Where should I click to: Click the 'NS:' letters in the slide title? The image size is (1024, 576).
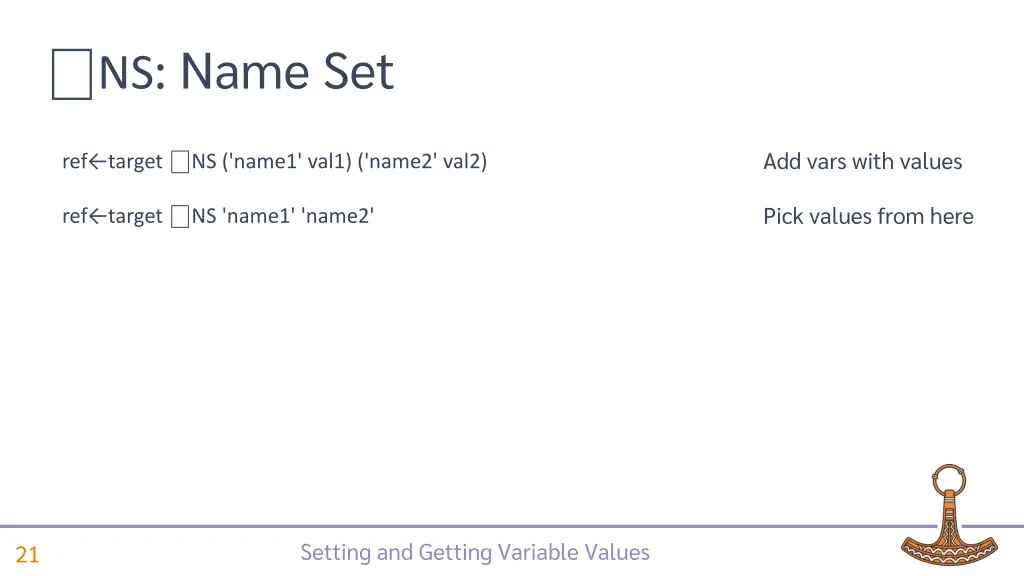(132, 74)
